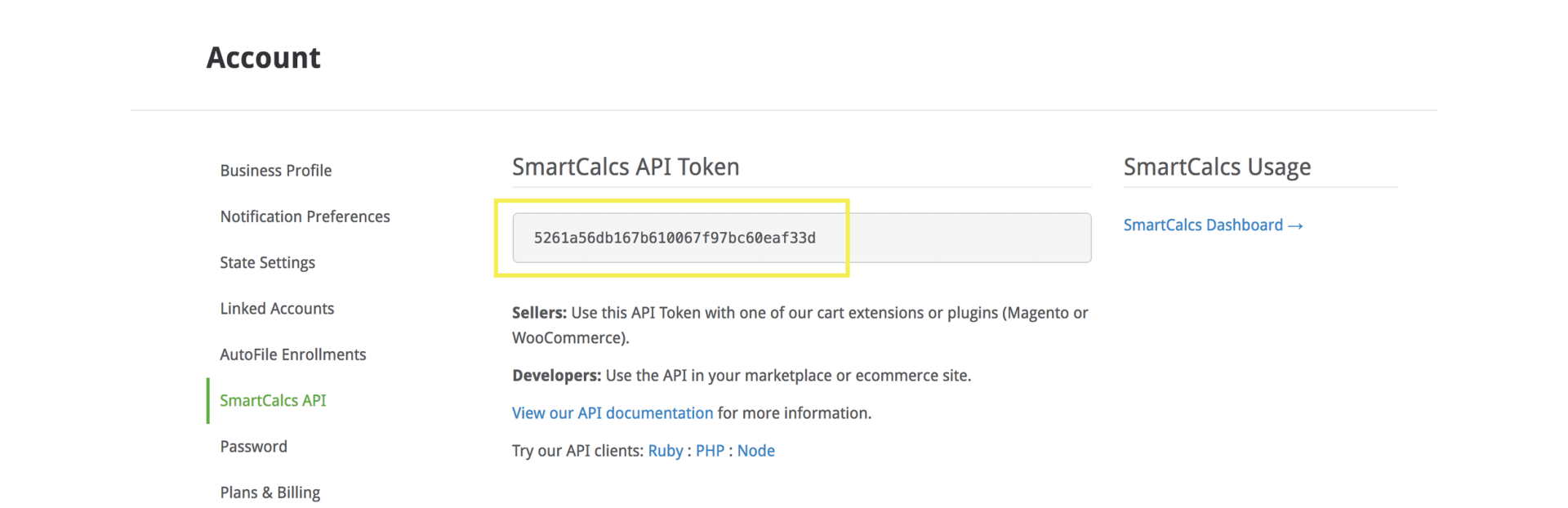This screenshot has height=508, width=1568.
Task: Open Linked Accounts page
Action: point(277,309)
